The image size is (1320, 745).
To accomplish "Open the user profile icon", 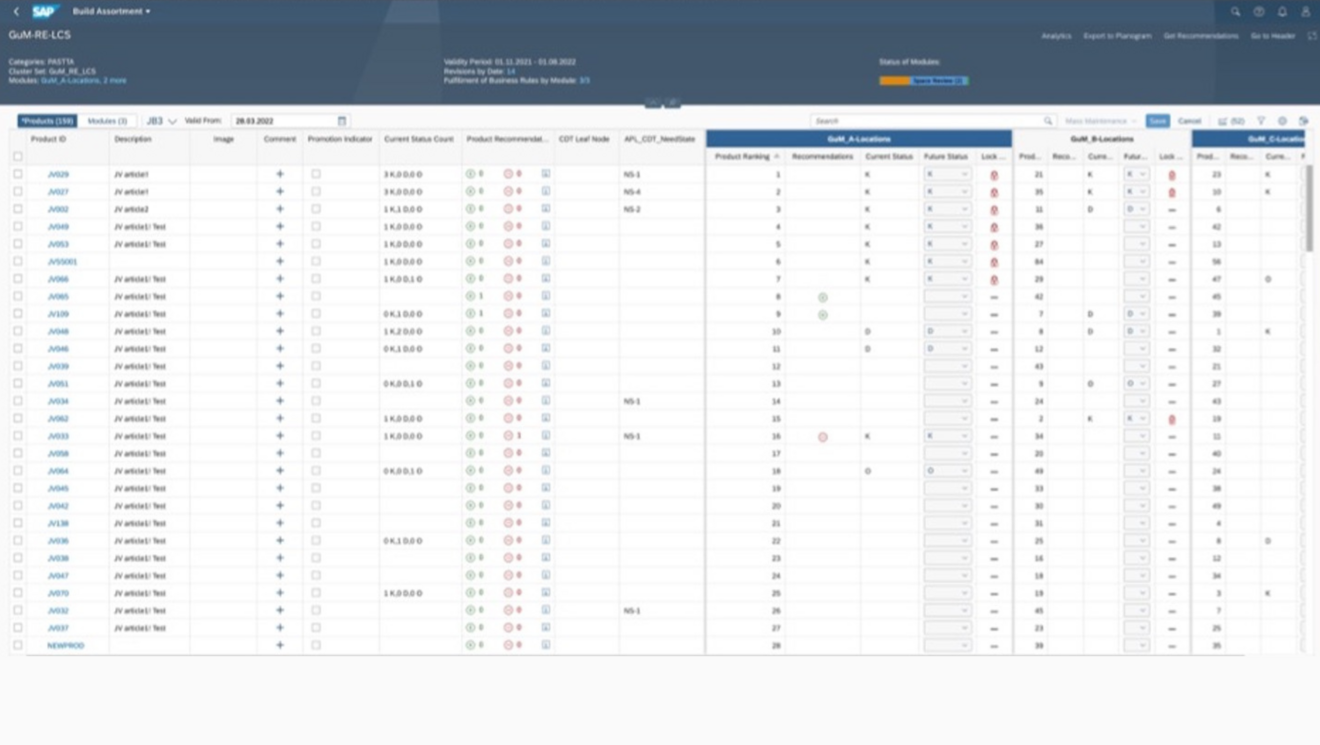I will [x=1306, y=11].
